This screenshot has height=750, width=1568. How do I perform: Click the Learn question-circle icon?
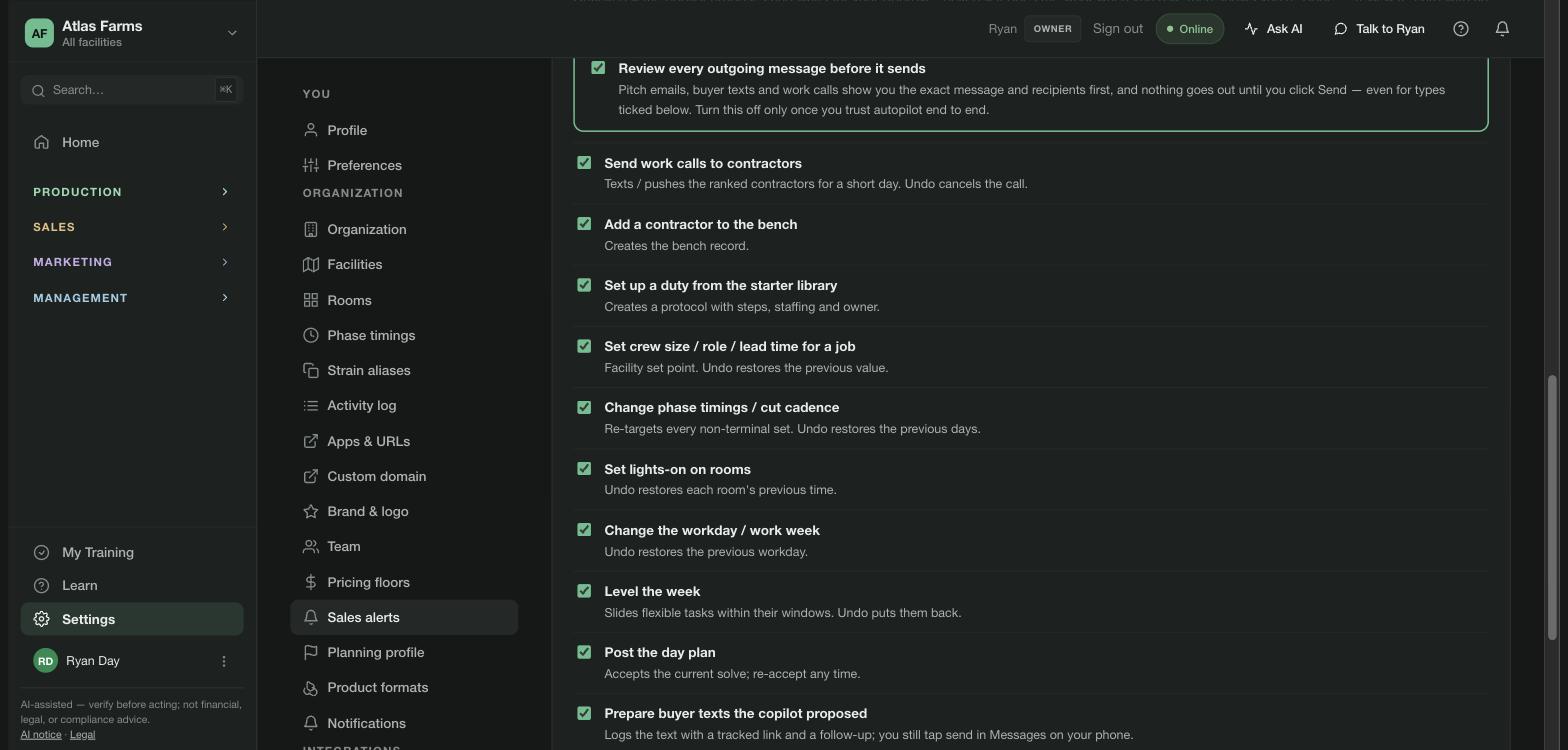pos(41,585)
